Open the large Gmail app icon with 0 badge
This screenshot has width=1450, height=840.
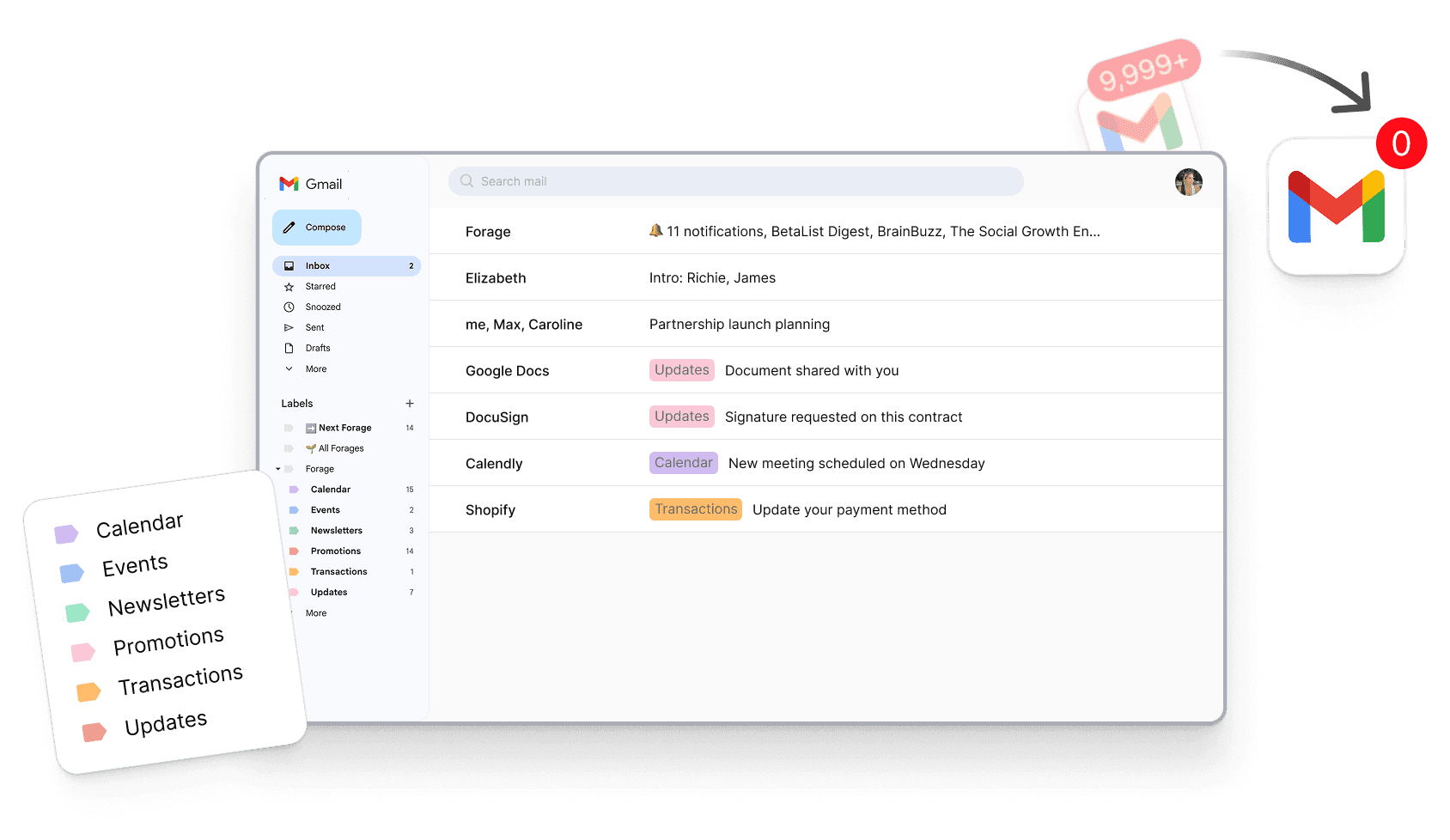pyautogui.click(x=1337, y=207)
